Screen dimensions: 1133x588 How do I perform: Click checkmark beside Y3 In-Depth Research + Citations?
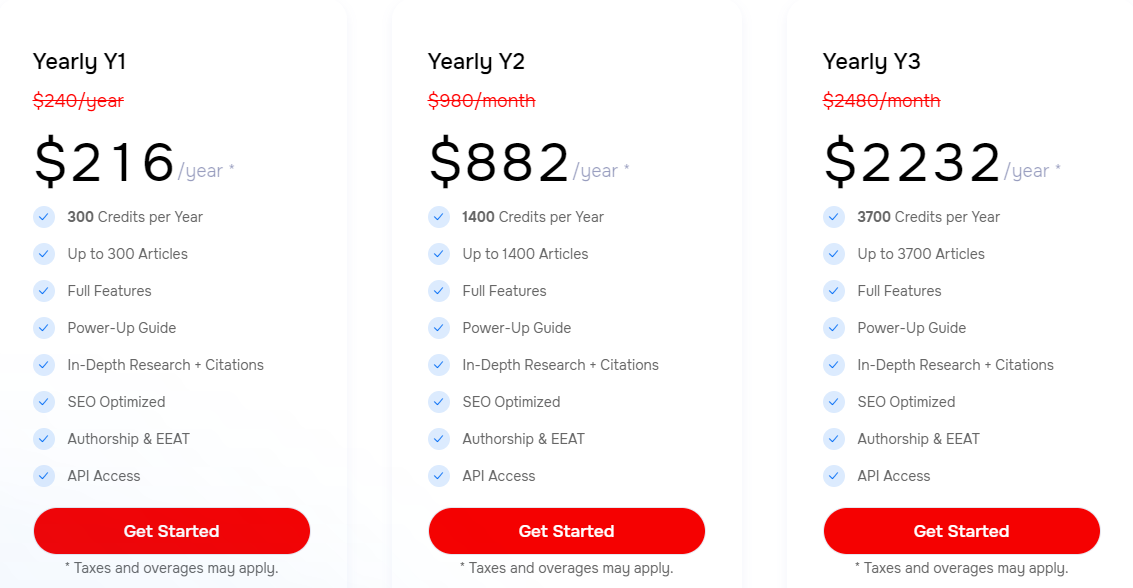tap(834, 365)
